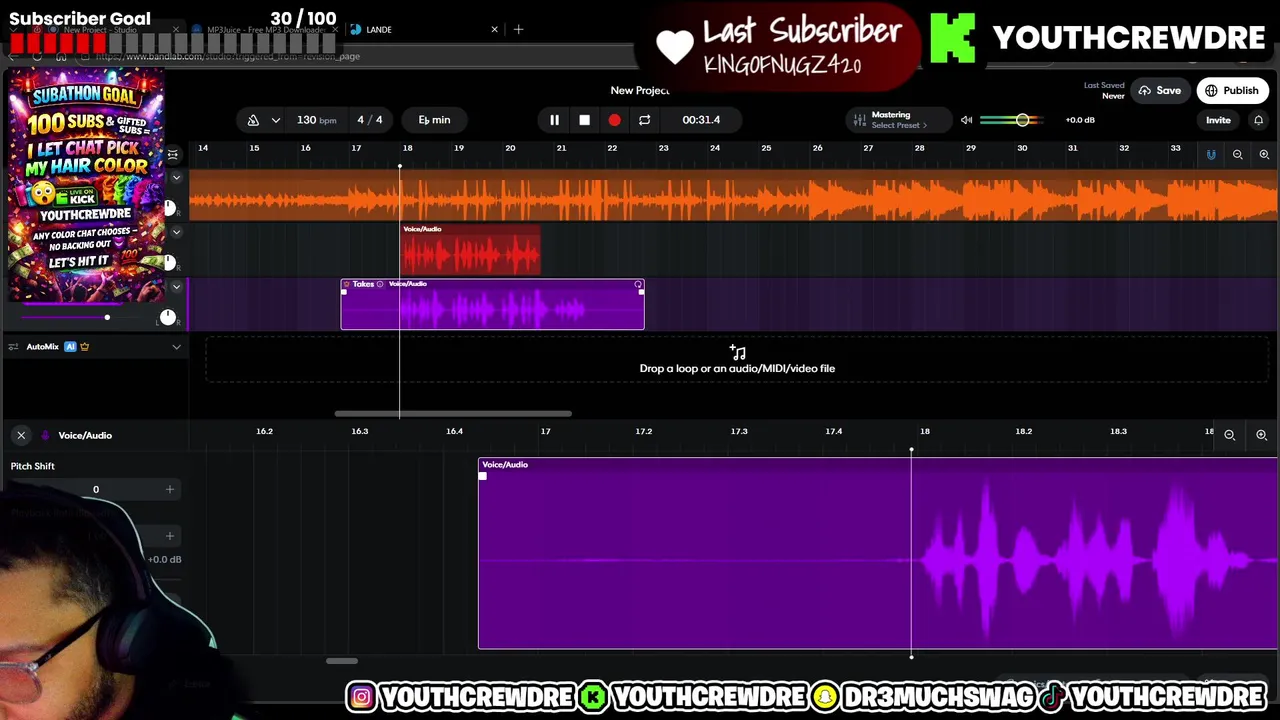Expand the orange track chevron
The width and height of the screenshot is (1280, 720).
[176, 178]
